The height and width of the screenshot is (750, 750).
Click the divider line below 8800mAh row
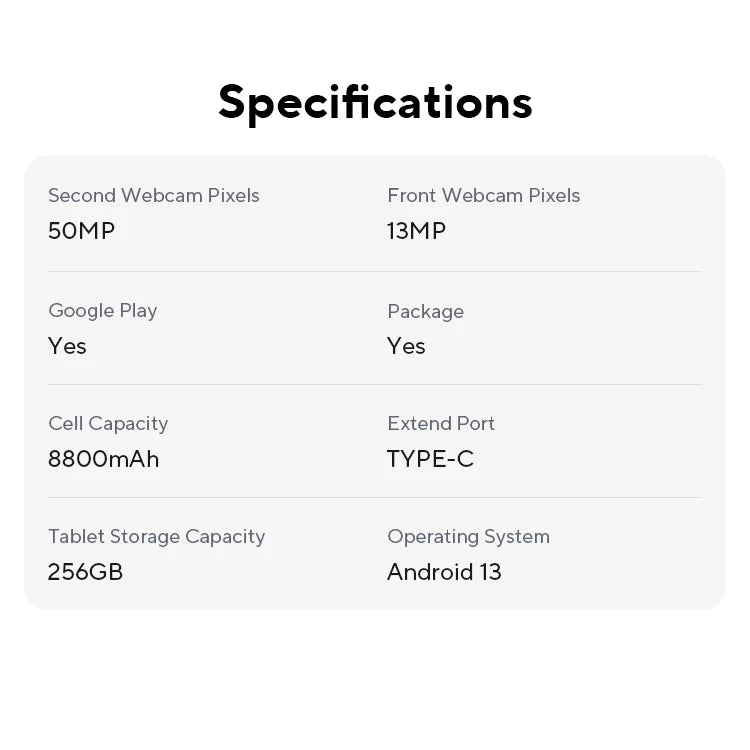(x=375, y=497)
